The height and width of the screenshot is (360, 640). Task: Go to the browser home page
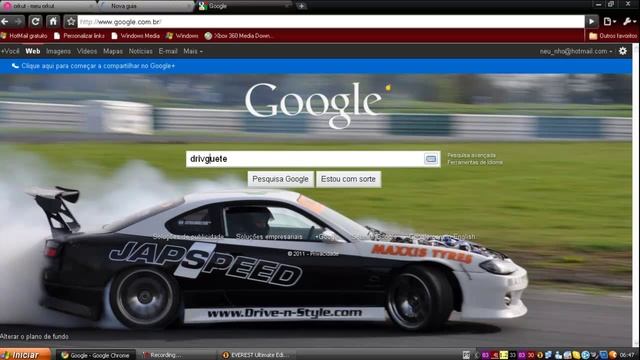(53, 21)
